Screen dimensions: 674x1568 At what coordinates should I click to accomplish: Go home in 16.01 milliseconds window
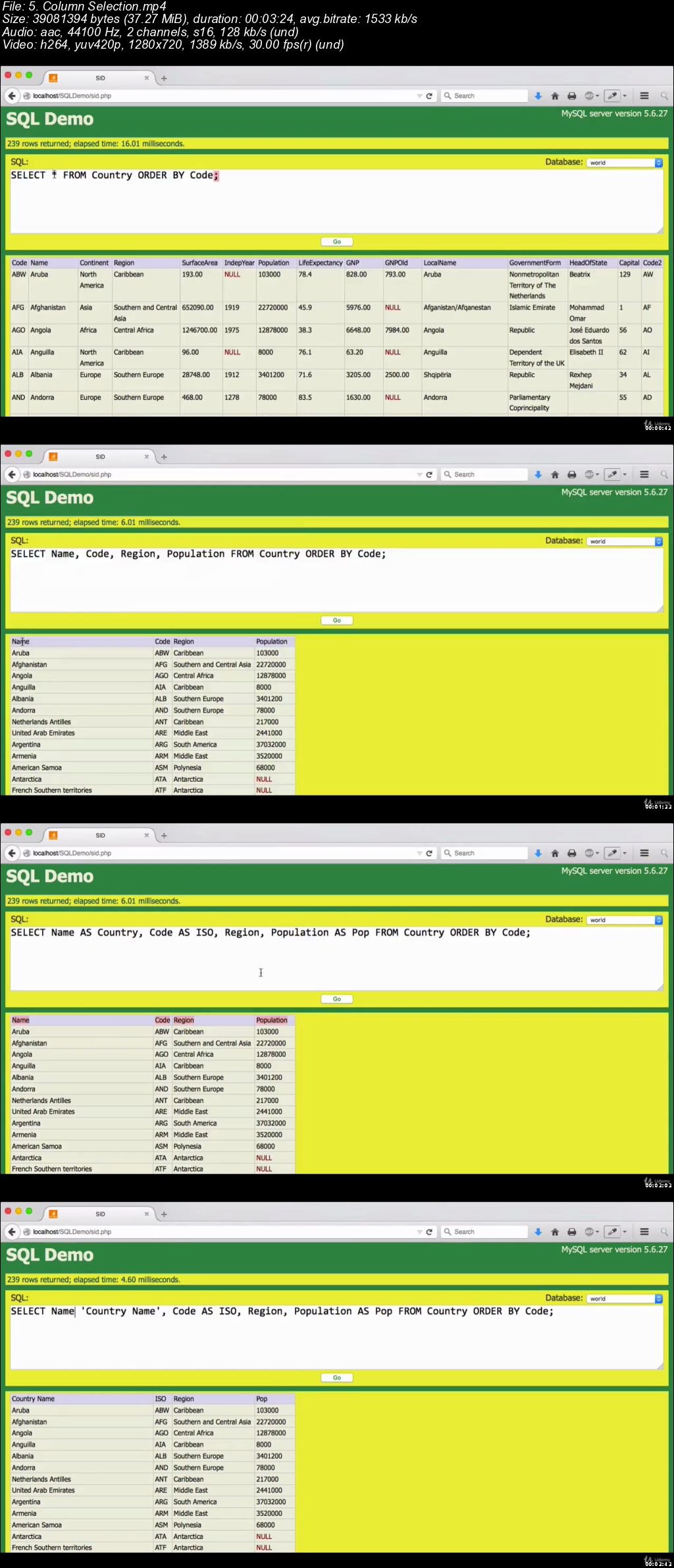(555, 95)
